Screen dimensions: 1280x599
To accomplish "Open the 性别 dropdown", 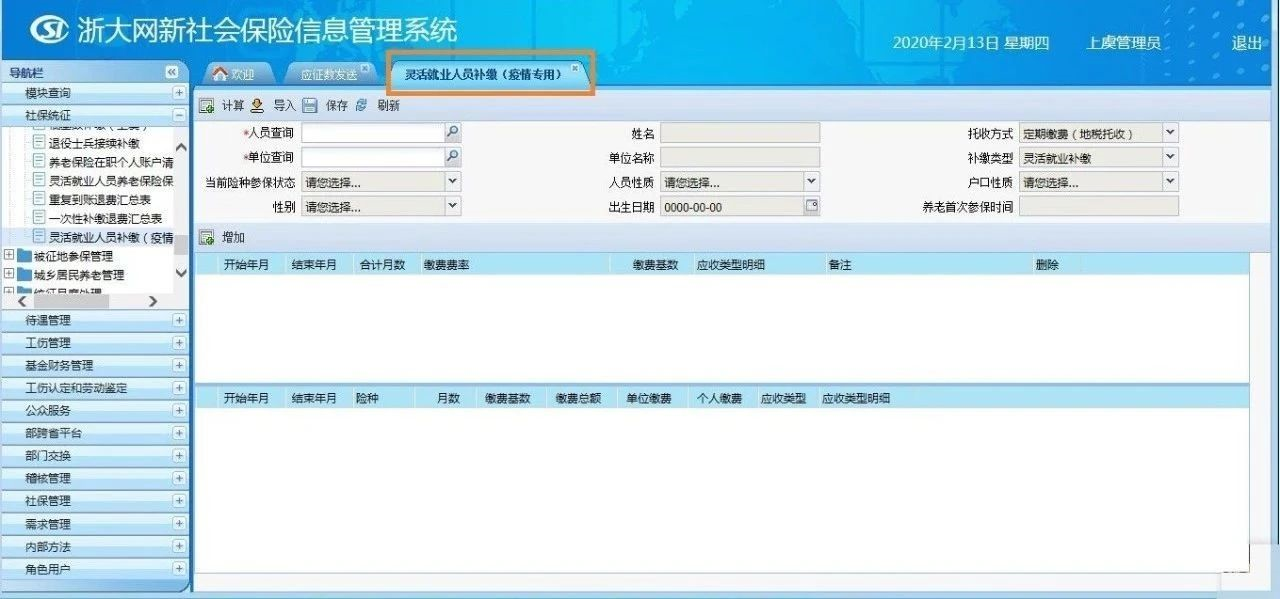I will 452,206.
